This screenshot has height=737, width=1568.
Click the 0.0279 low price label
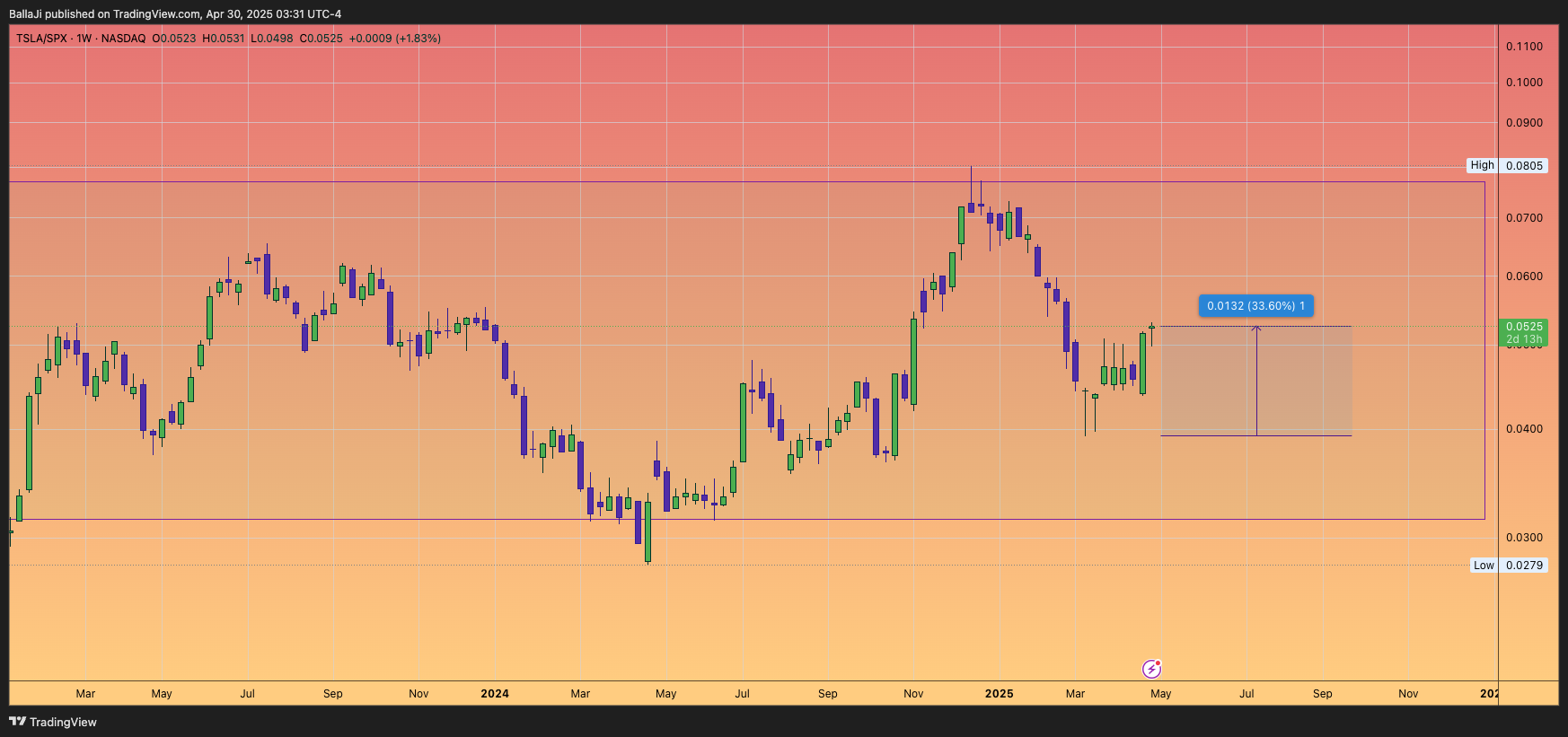pos(1524,566)
